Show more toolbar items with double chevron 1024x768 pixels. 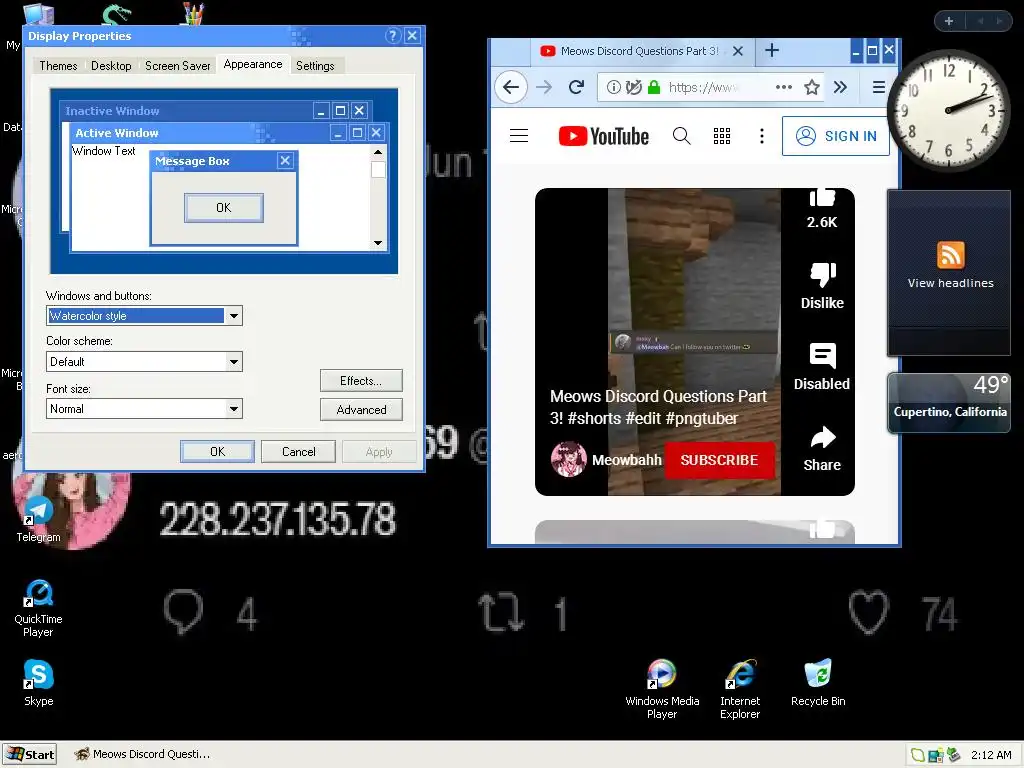tap(840, 87)
